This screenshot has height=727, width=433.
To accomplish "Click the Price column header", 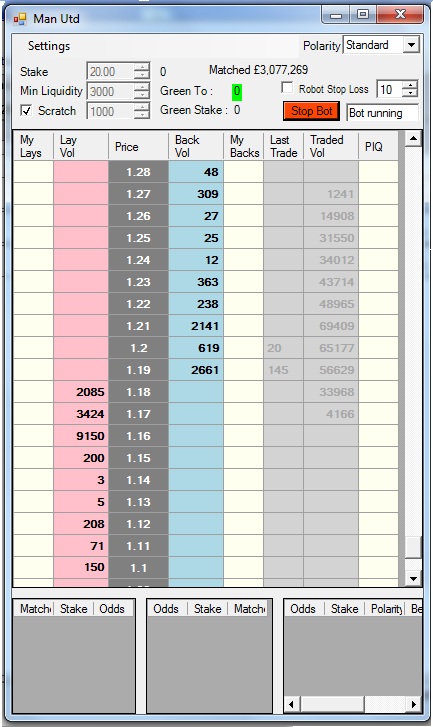I will pos(138,146).
